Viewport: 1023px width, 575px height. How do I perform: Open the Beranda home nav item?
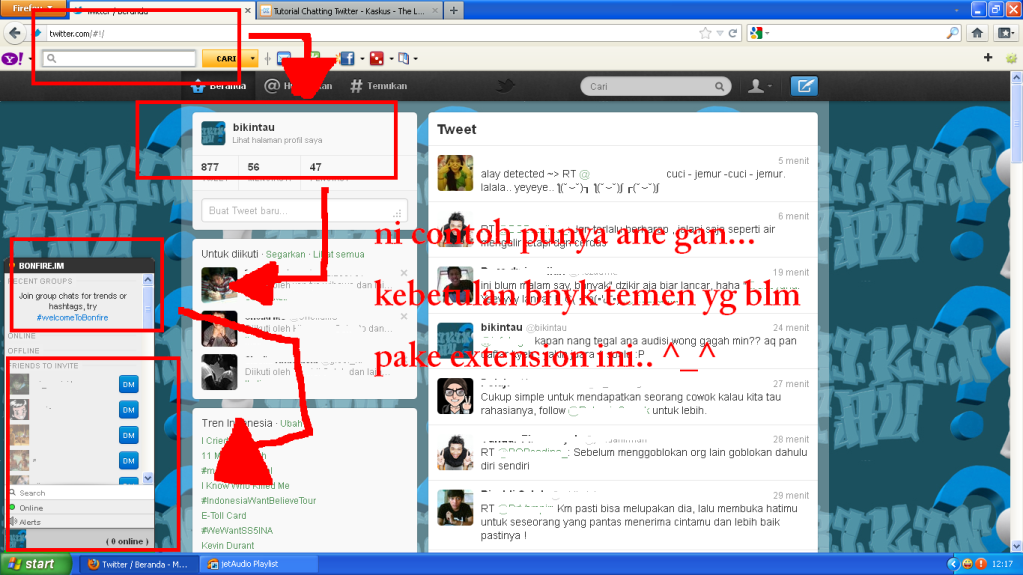219,85
